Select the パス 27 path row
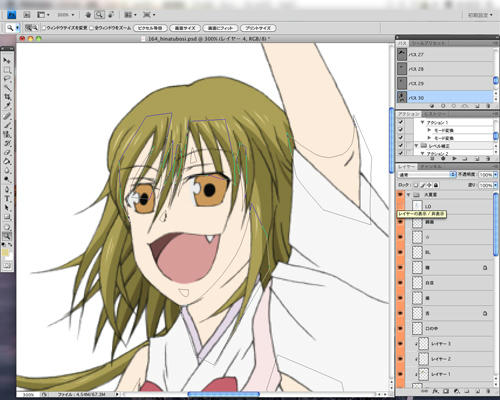Screen dimensions: 500x400 tap(445, 54)
